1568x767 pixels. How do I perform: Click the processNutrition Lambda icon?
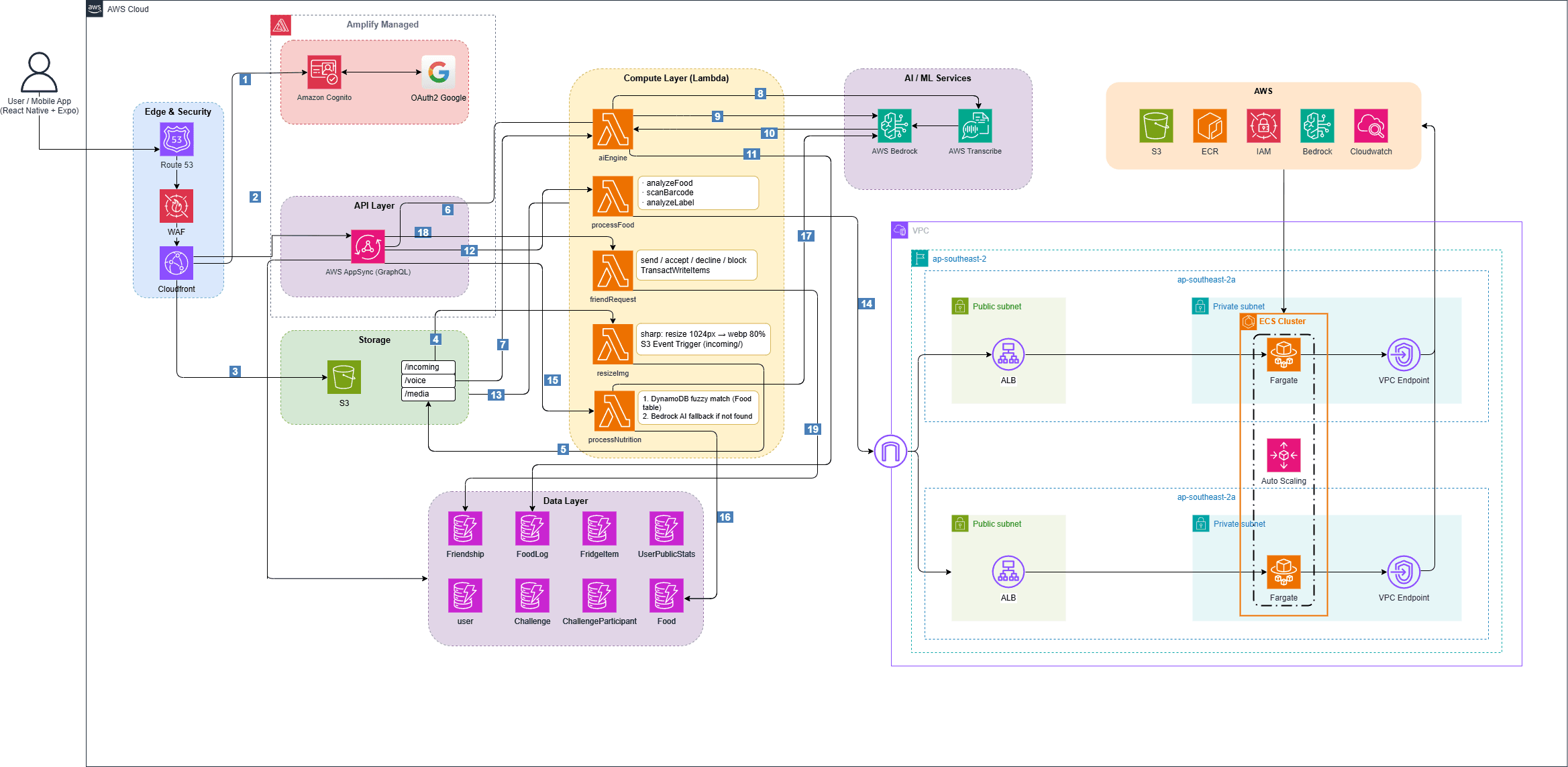tap(615, 411)
